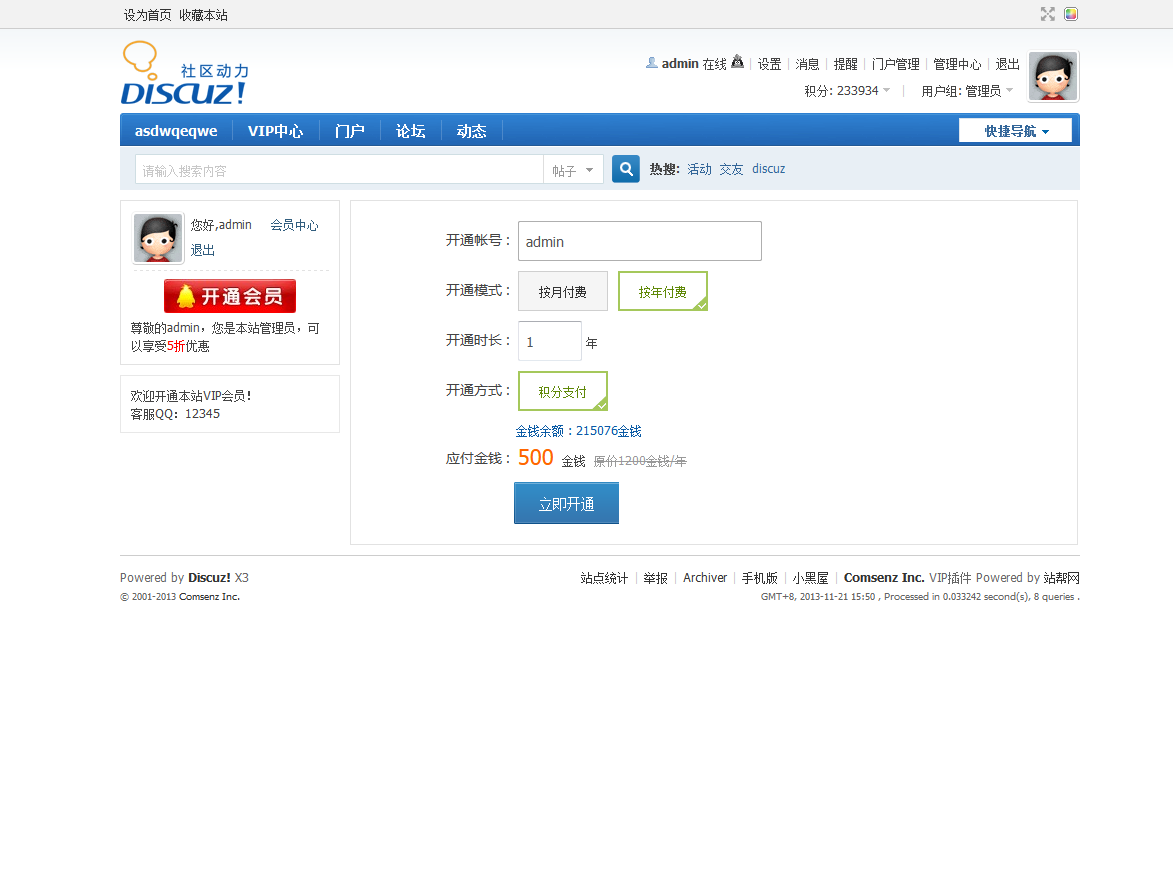Open the asdwqeqwe nav tab

click(x=176, y=131)
